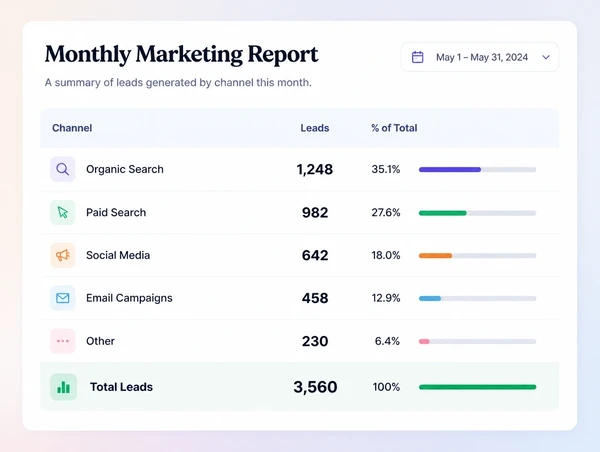Image resolution: width=600 pixels, height=452 pixels.
Task: Click the 458 leads value
Action: 315,298
